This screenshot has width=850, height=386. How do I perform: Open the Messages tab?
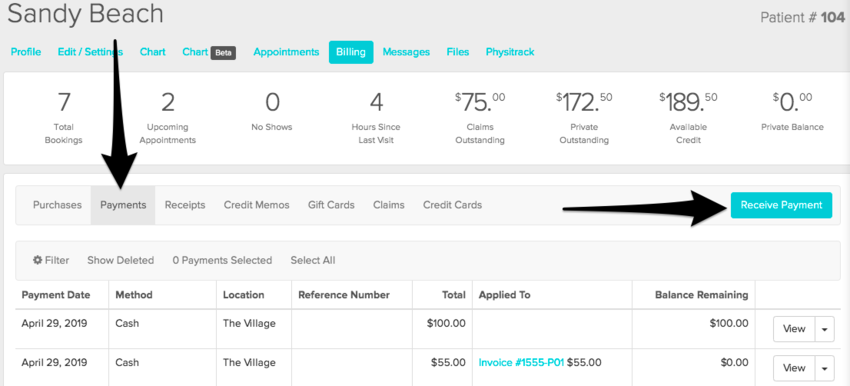406,52
